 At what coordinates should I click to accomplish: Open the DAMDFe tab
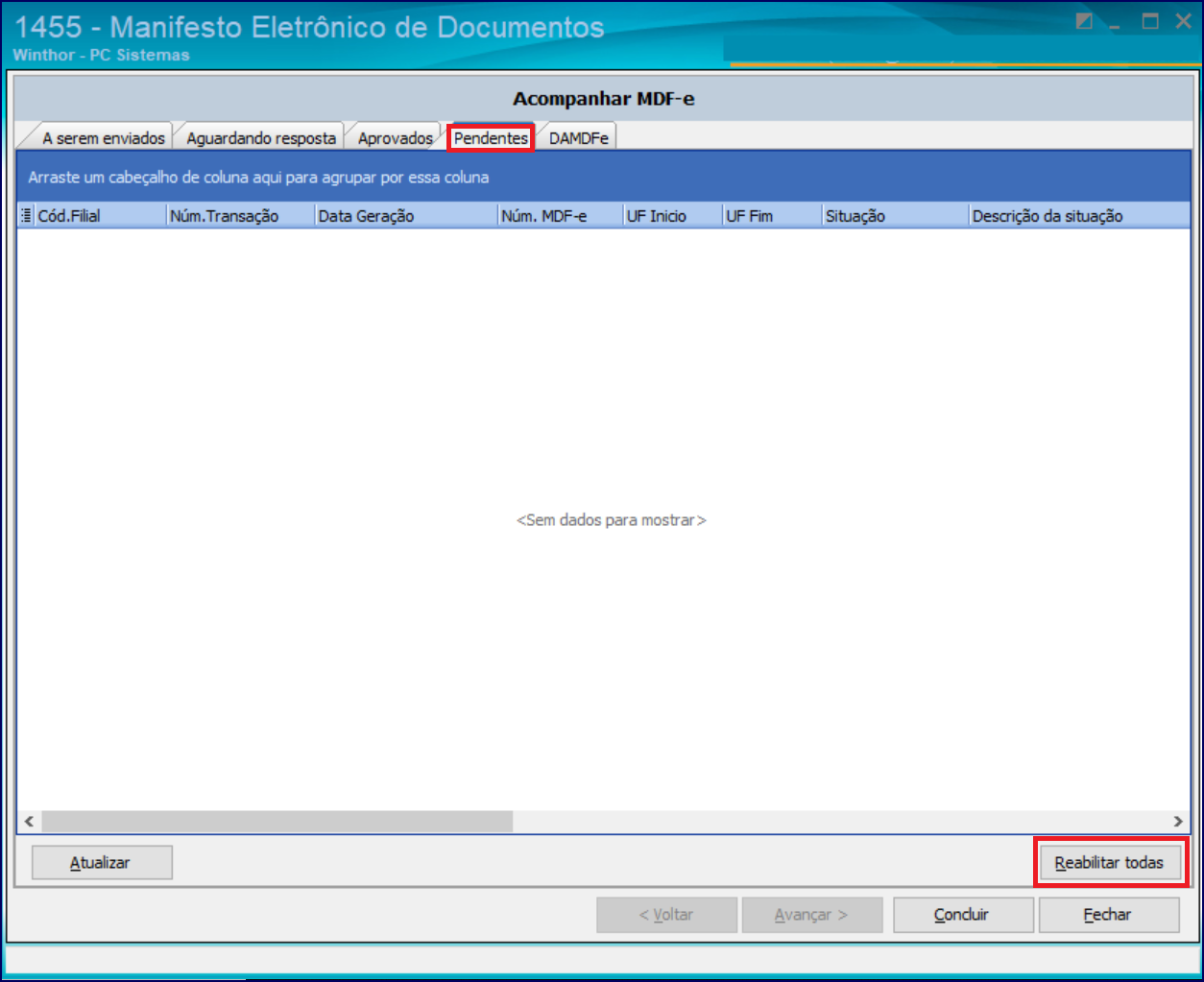tap(578, 138)
